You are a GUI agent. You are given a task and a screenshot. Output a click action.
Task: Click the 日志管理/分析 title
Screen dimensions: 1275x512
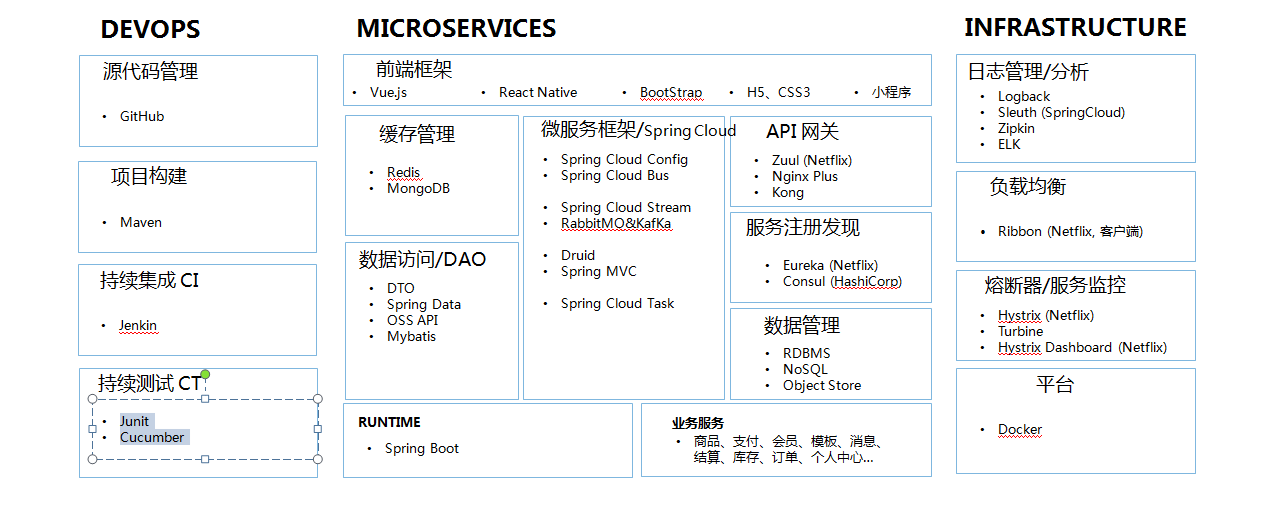[1028, 72]
